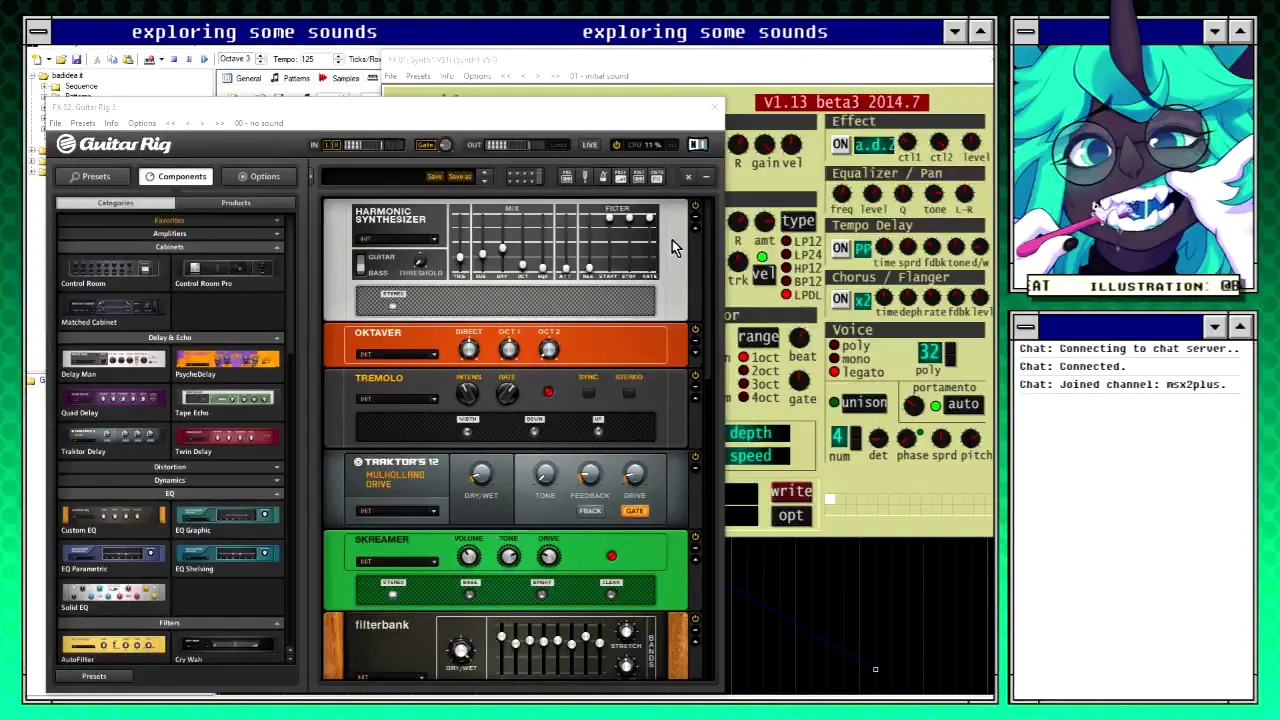Viewport: 1280px width, 720px height.
Task: Toggle the Tremolo SYNC switch
Action: [588, 392]
